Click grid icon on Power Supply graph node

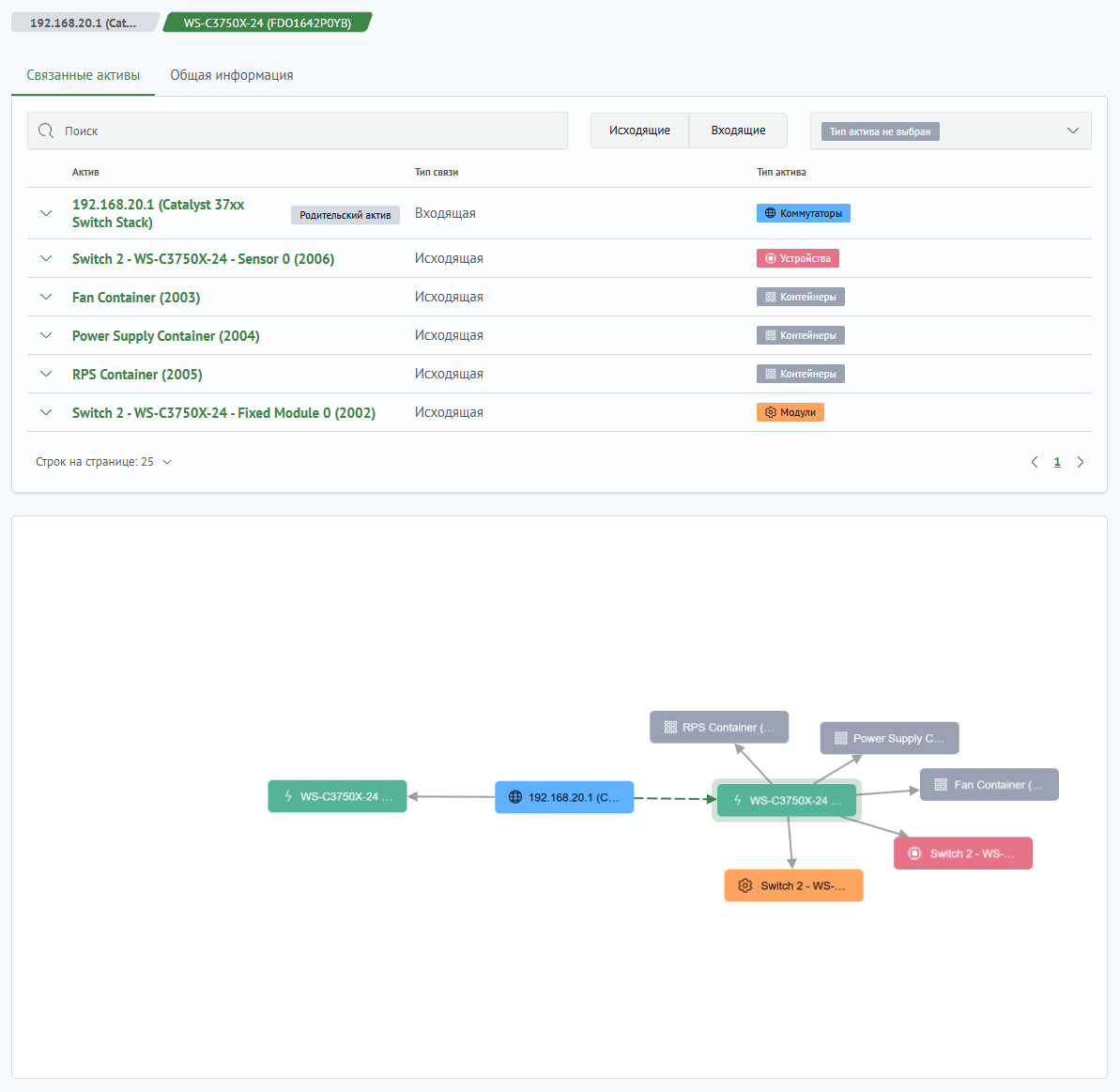coord(841,738)
